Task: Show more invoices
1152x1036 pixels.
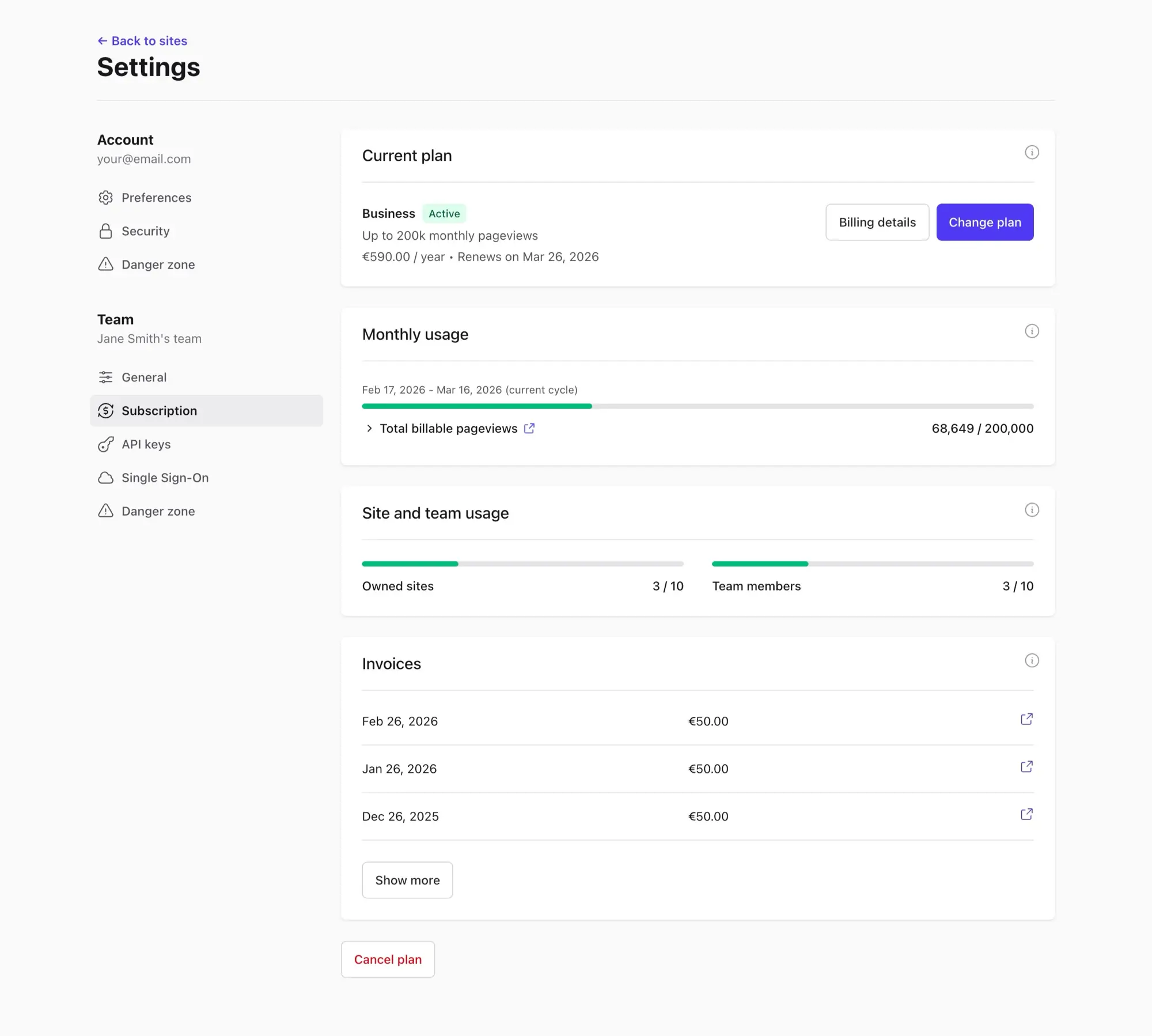Action: [407, 880]
